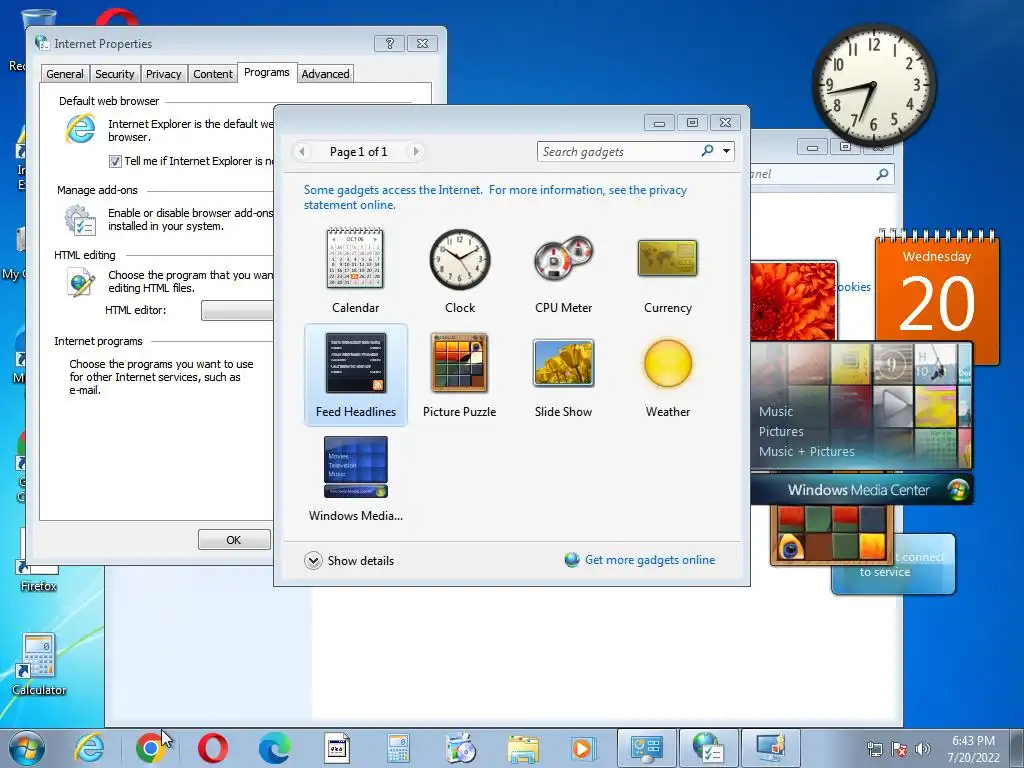This screenshot has height=768, width=1024.
Task: Open Microsoft Edge from the taskbar
Action: click(274, 748)
